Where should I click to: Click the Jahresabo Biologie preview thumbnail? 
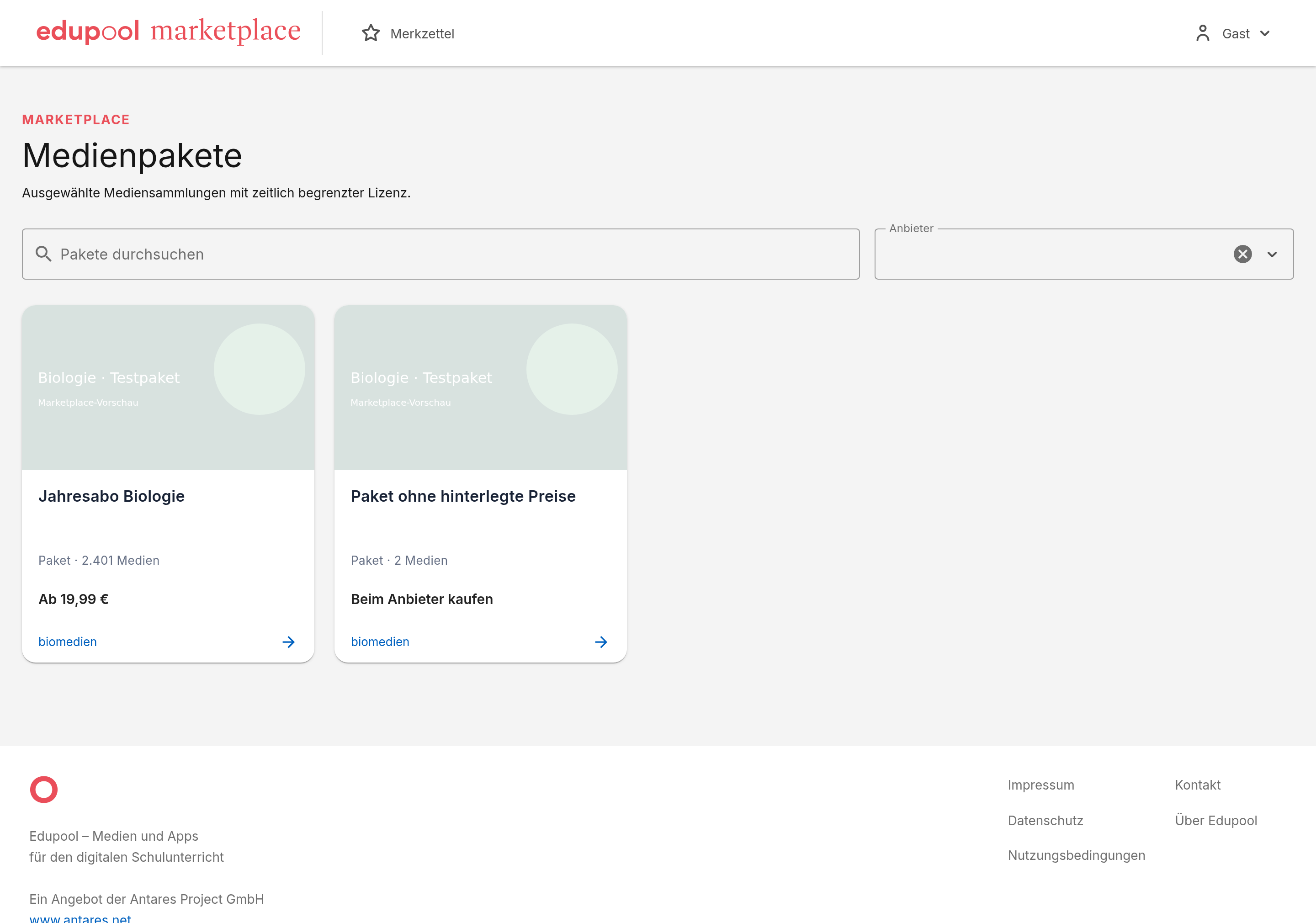[x=168, y=387]
